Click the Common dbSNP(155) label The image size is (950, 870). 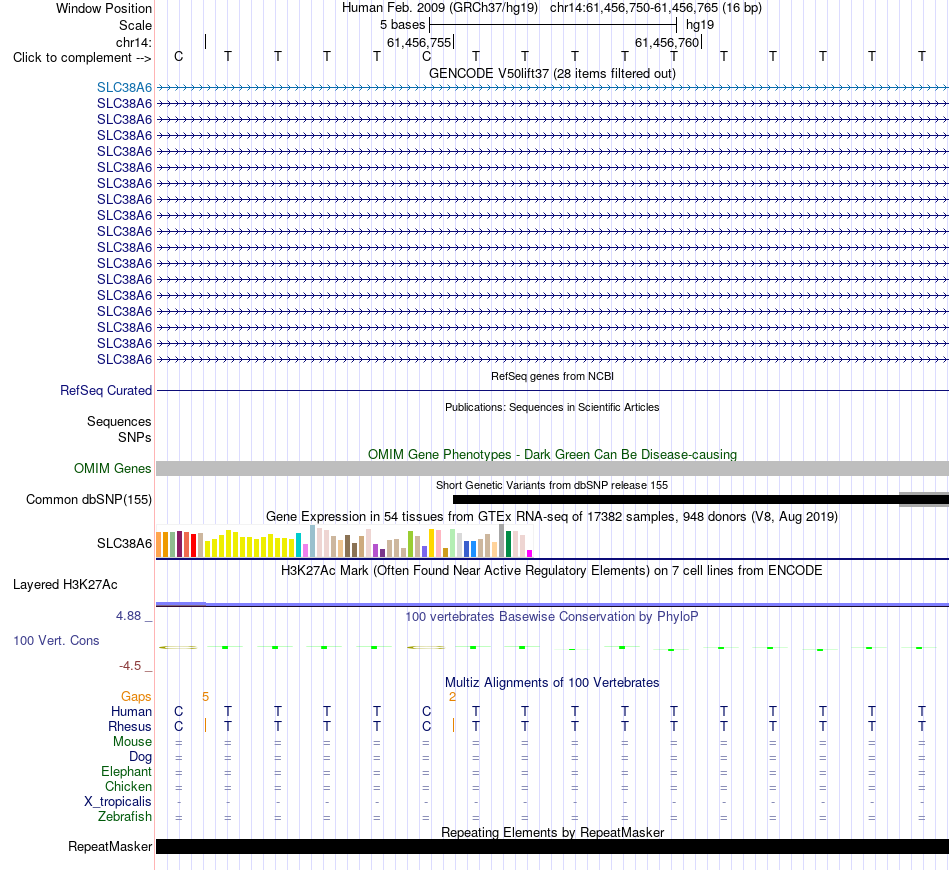89,499
